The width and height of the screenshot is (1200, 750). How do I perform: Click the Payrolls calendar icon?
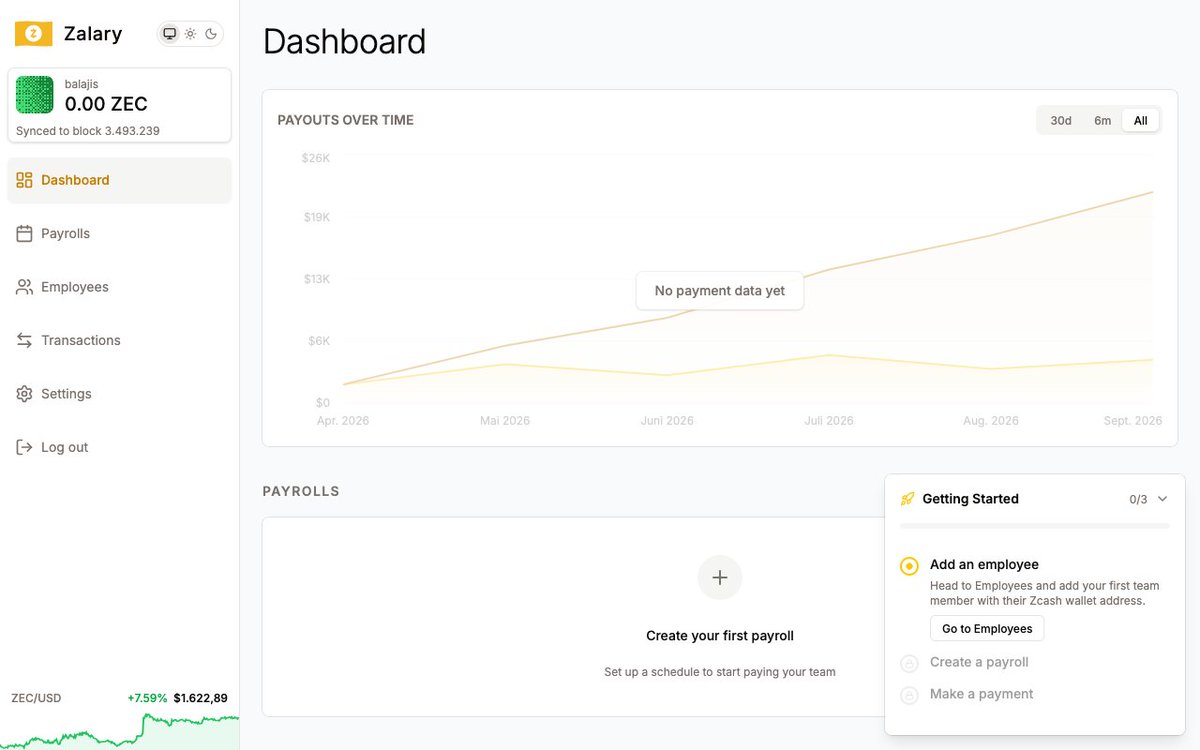tap(24, 233)
